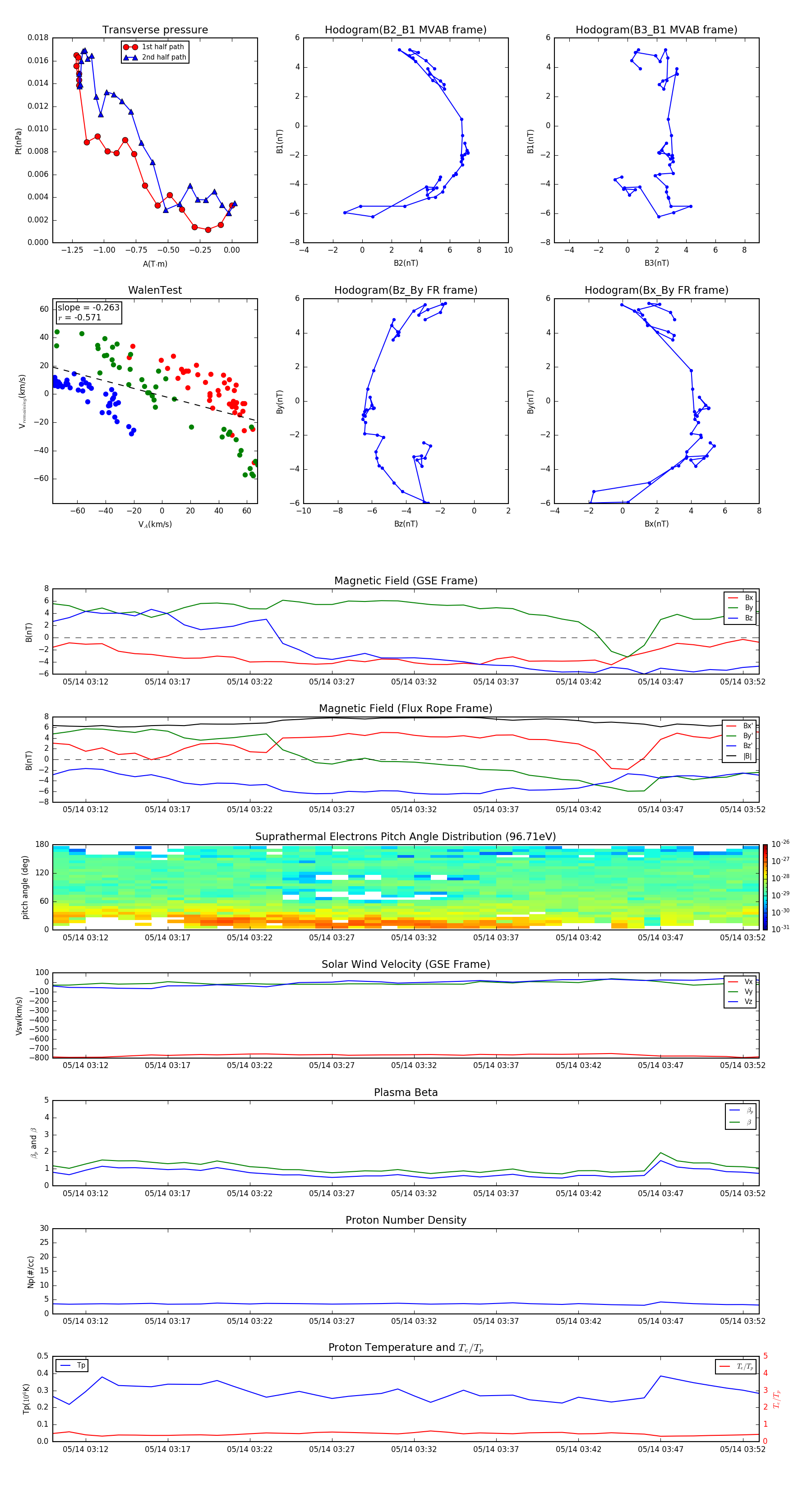Click the 'Bz(nT)' x-axis label

[406, 524]
